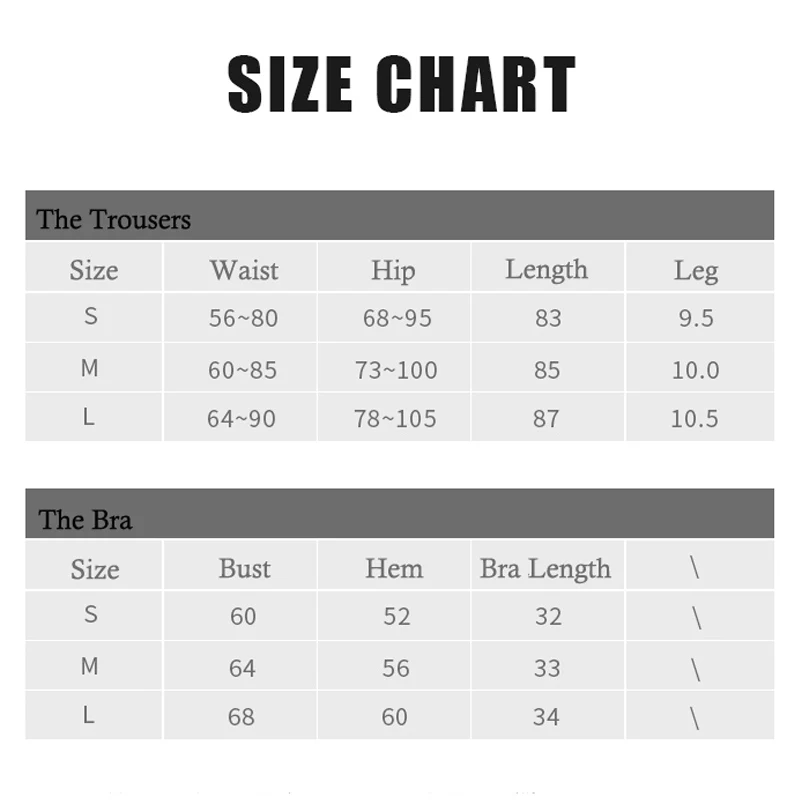Viewport: 800px width, 800px height.
Task: Select the Hem column header
Action: pyautogui.click(x=394, y=568)
